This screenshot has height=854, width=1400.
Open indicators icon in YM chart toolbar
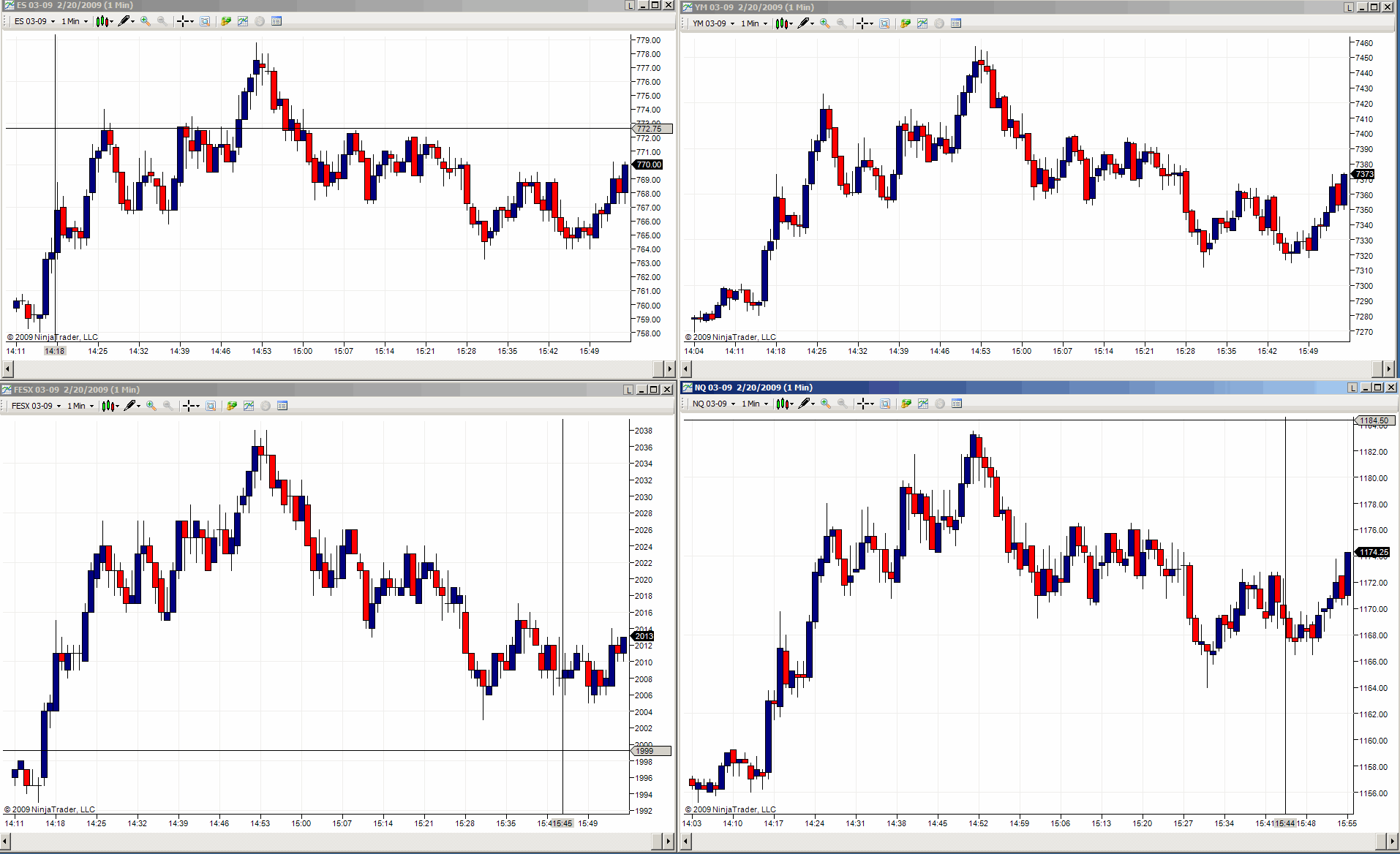point(922,23)
